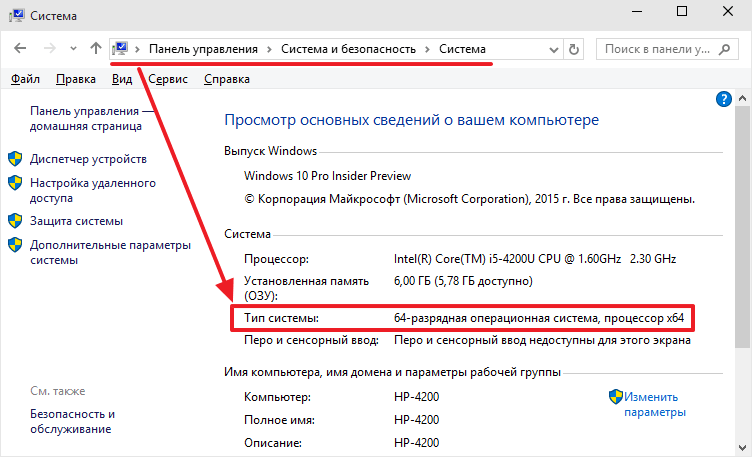
Task: Open help with the blue question icon
Action: [x=724, y=99]
